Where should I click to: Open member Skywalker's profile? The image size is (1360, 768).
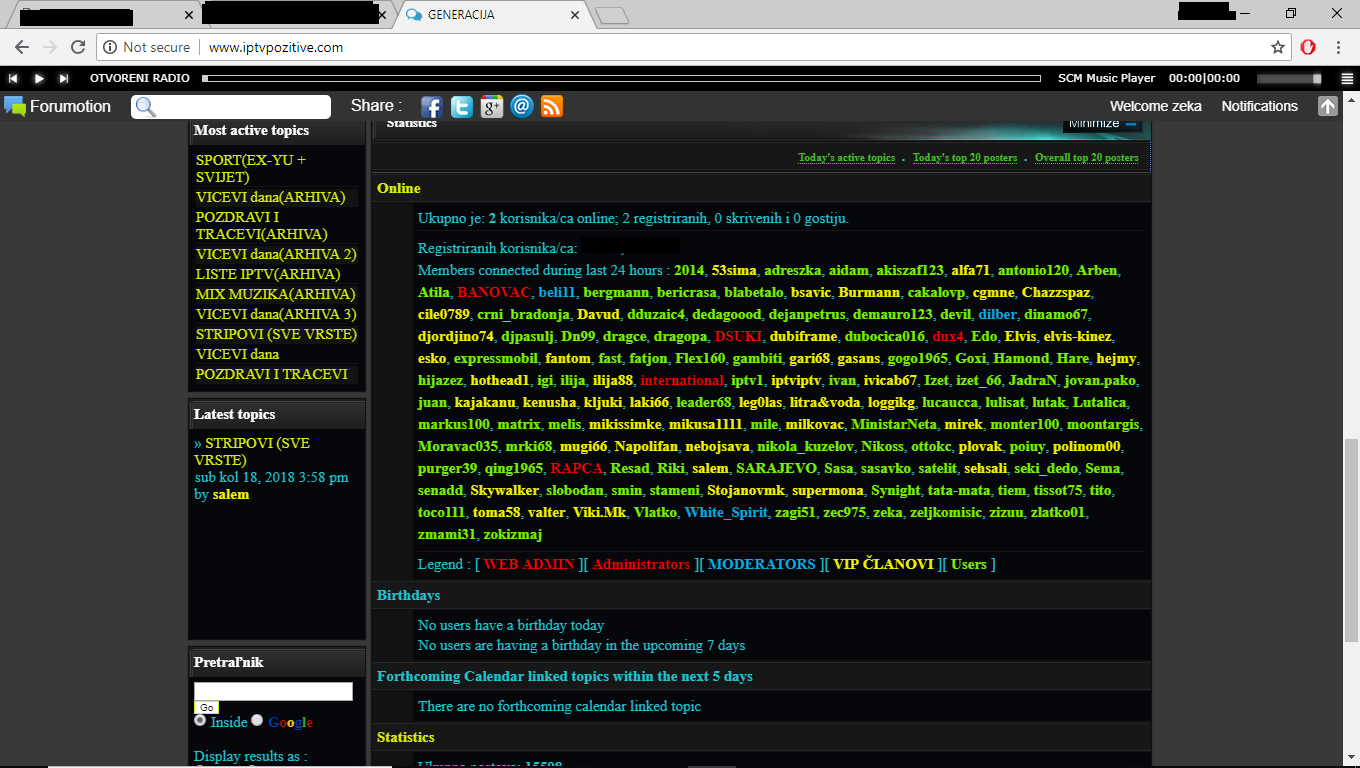point(504,490)
